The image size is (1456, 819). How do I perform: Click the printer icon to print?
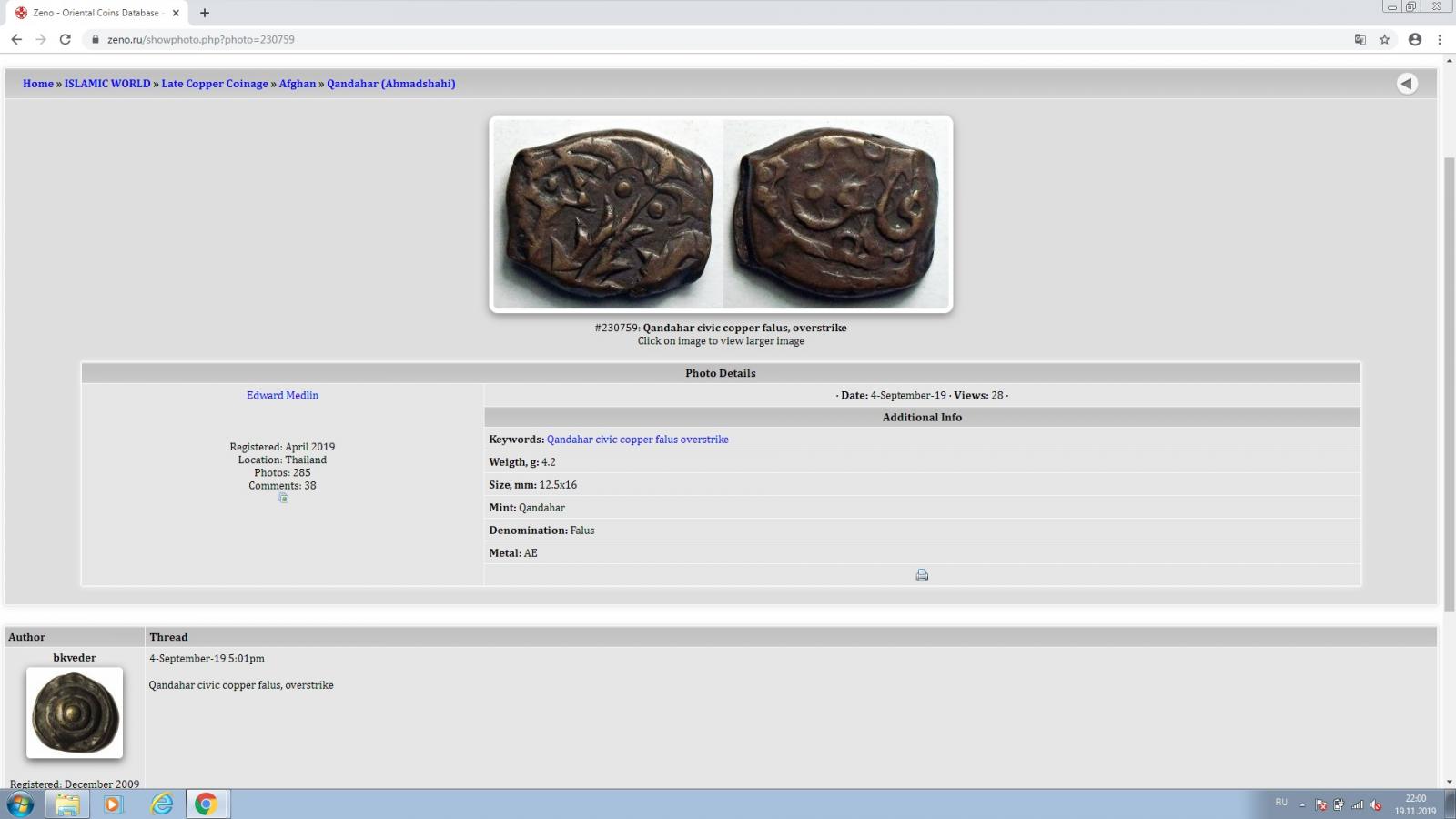click(922, 575)
